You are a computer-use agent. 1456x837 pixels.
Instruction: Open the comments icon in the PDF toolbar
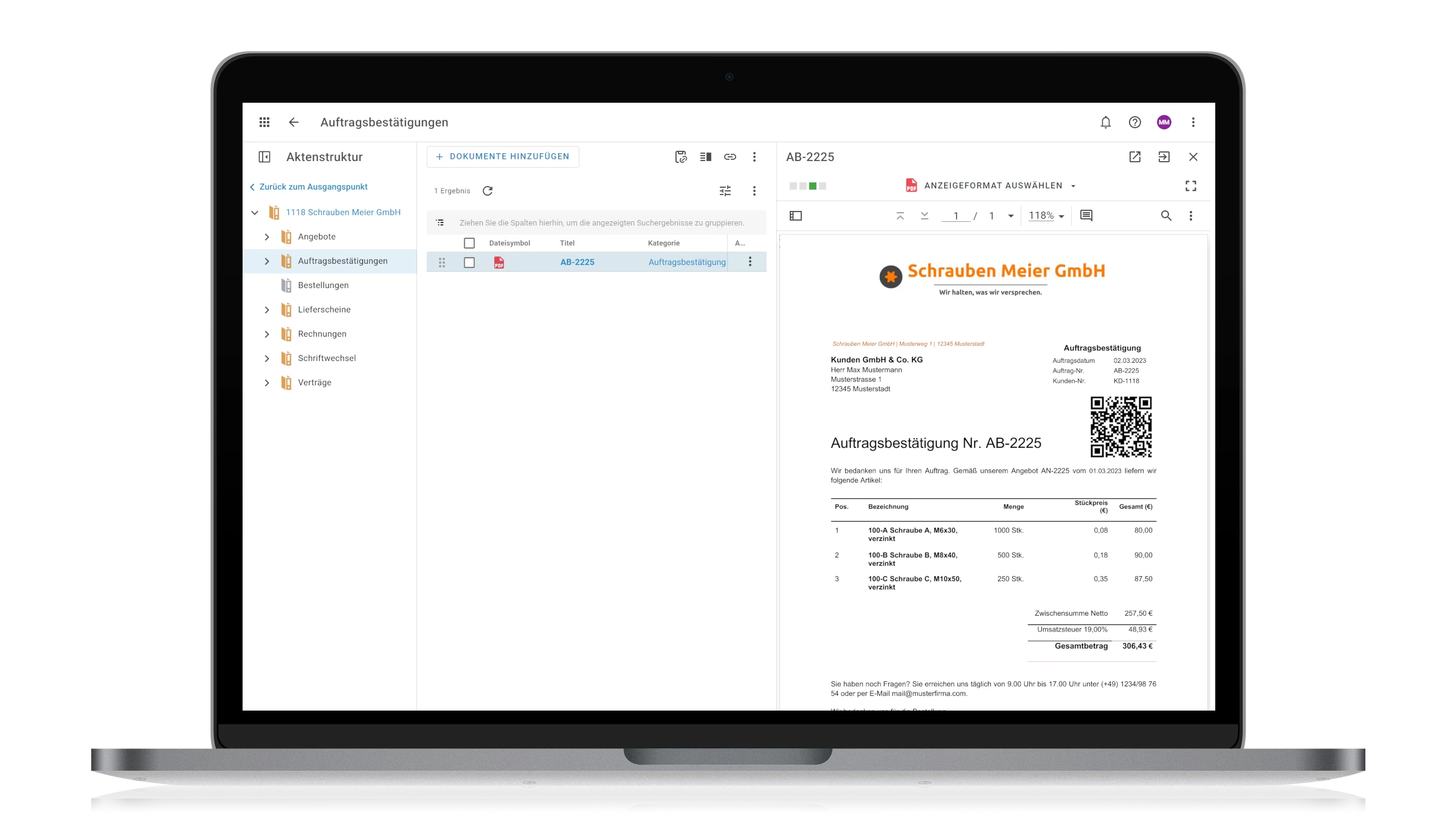pos(1086,216)
